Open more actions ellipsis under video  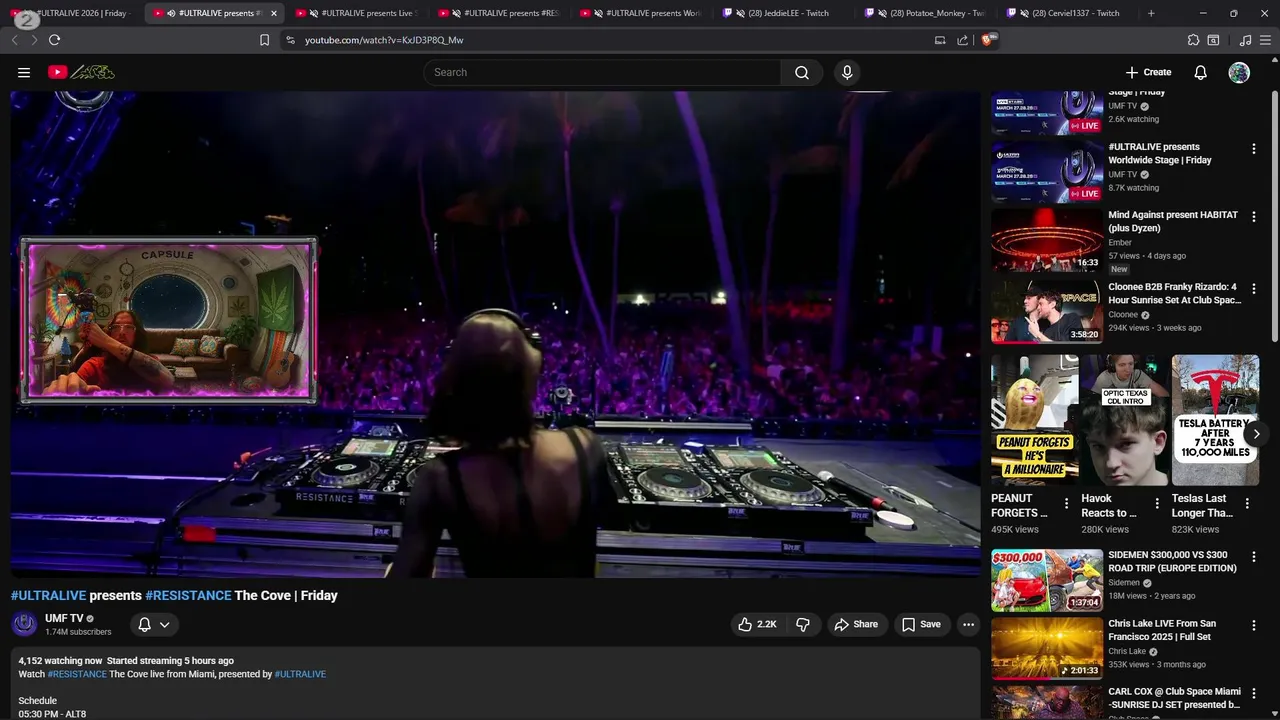click(x=968, y=624)
